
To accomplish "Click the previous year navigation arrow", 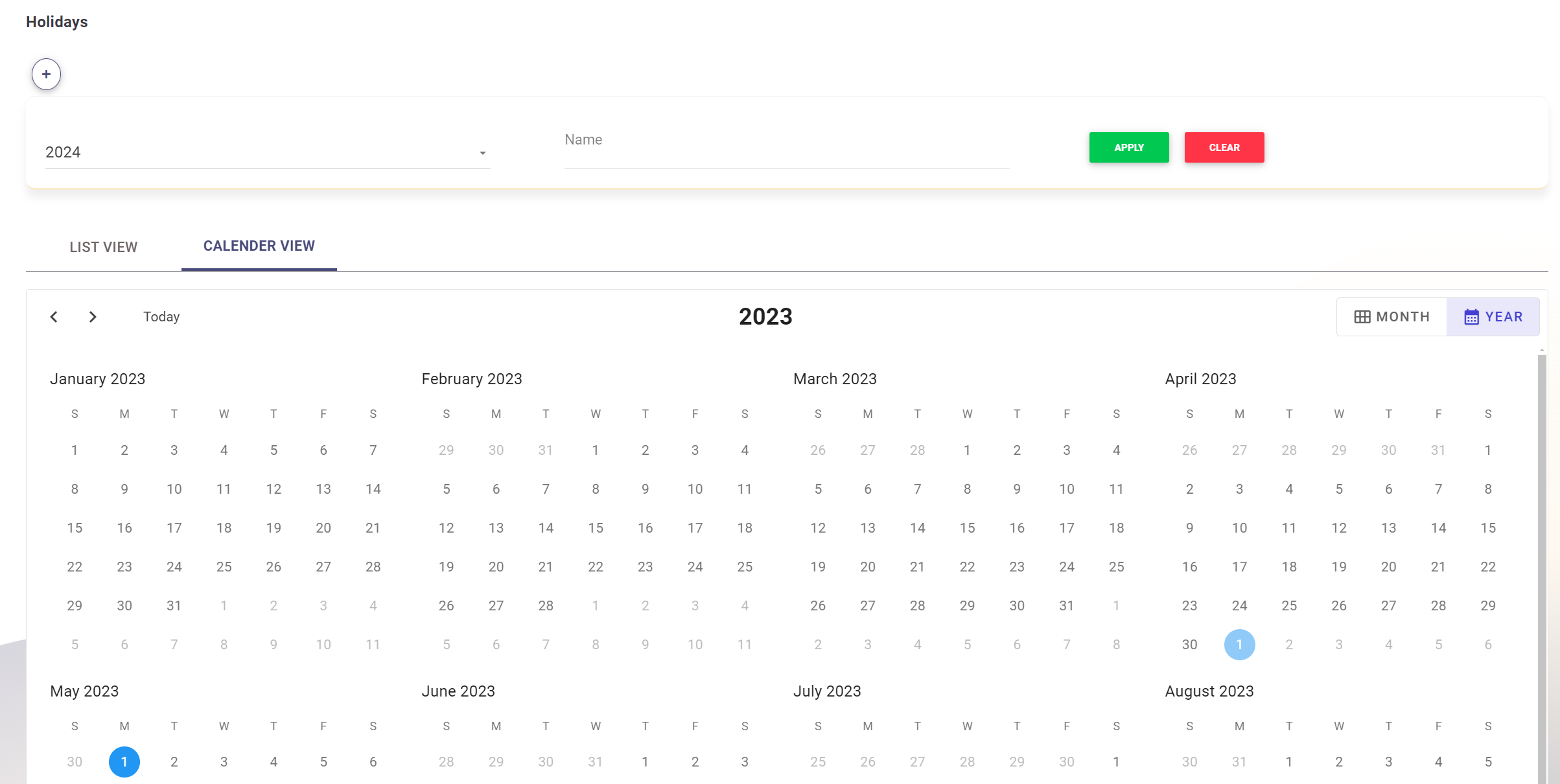I will pos(54,316).
